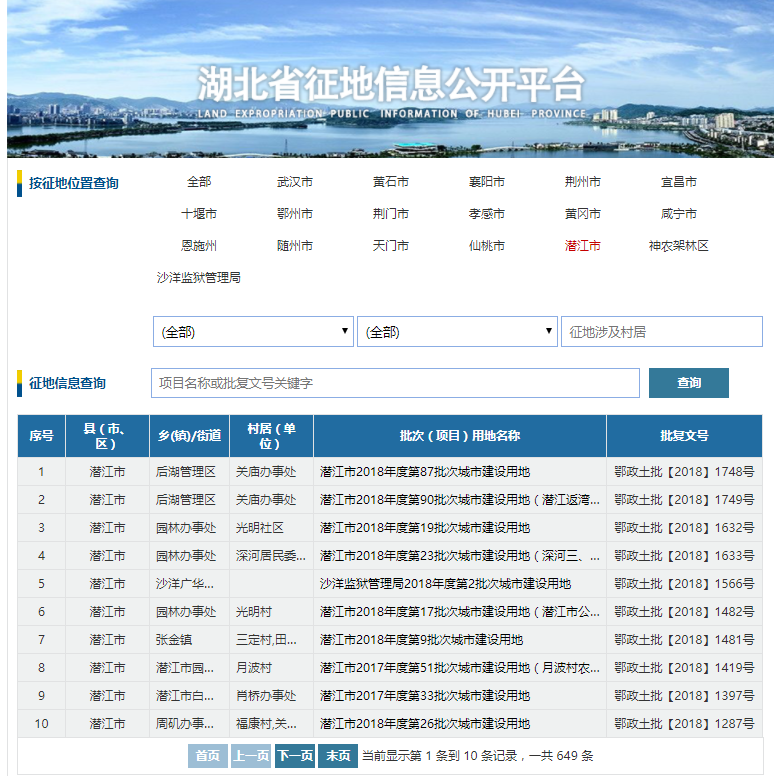
Task: Focus the 征地涉及村居 input field
Action: tap(661, 332)
